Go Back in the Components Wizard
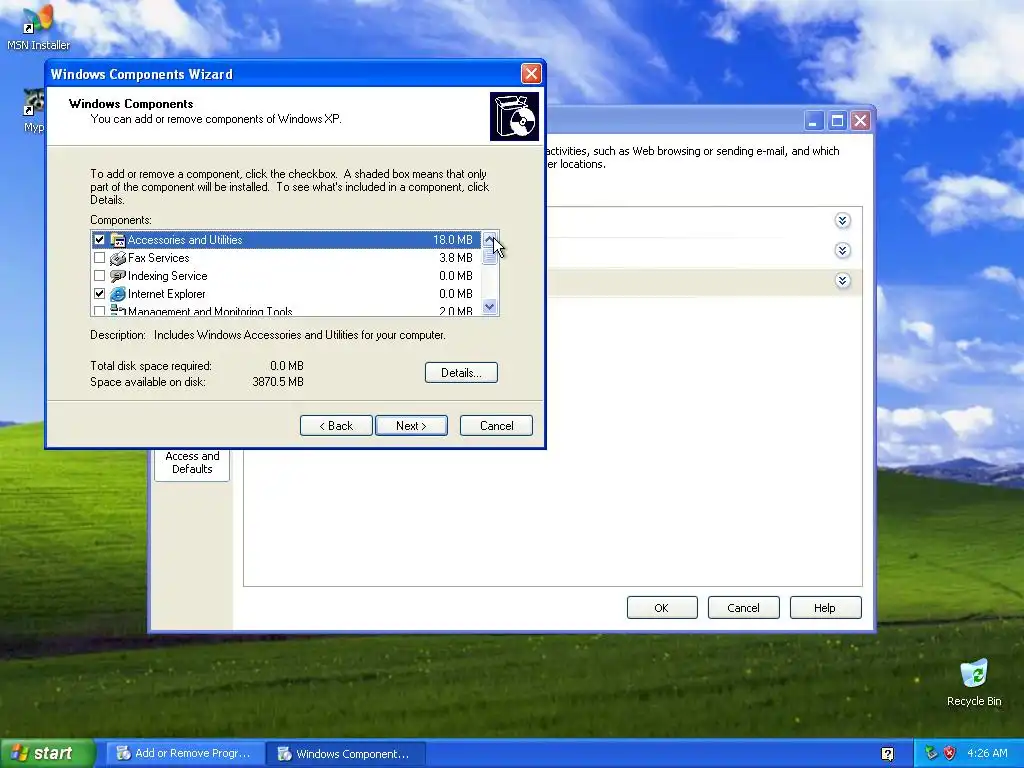1024x768 pixels. point(336,426)
